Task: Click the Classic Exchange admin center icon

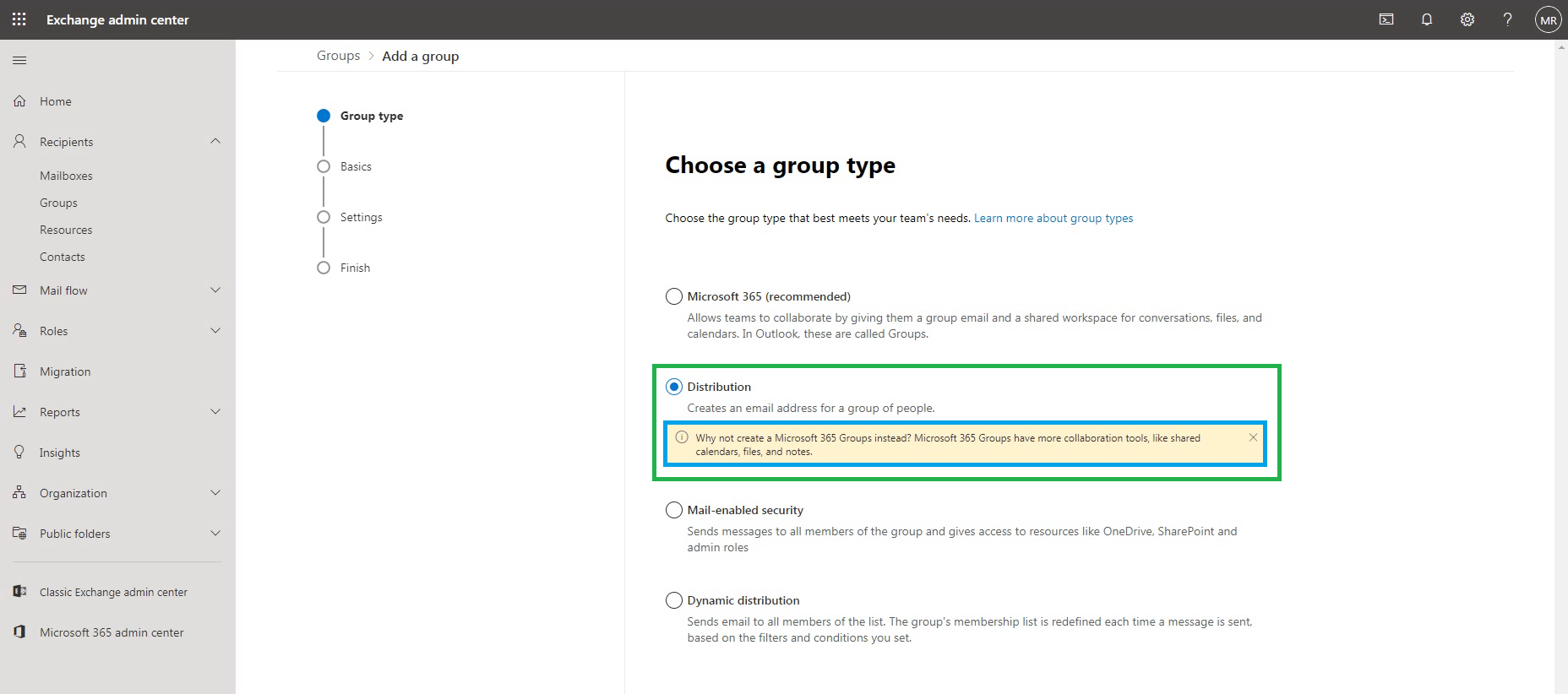Action: pyautogui.click(x=19, y=591)
